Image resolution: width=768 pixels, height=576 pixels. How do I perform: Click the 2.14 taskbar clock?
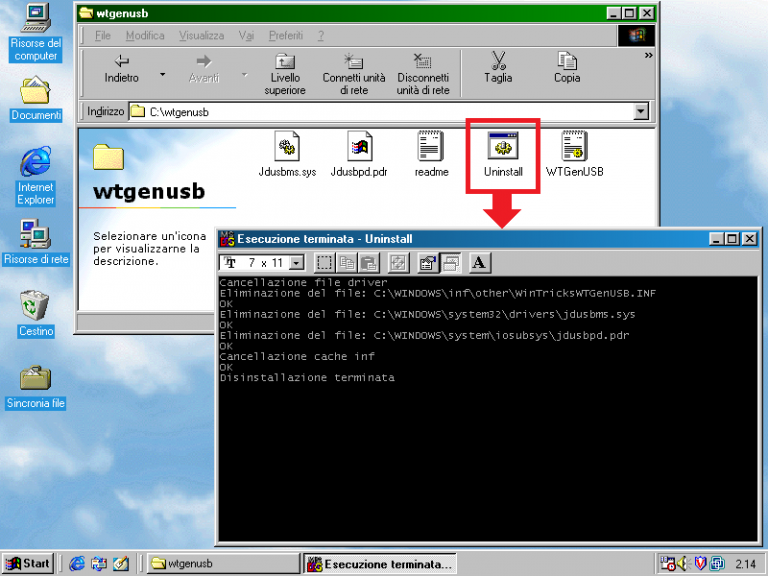tap(745, 564)
